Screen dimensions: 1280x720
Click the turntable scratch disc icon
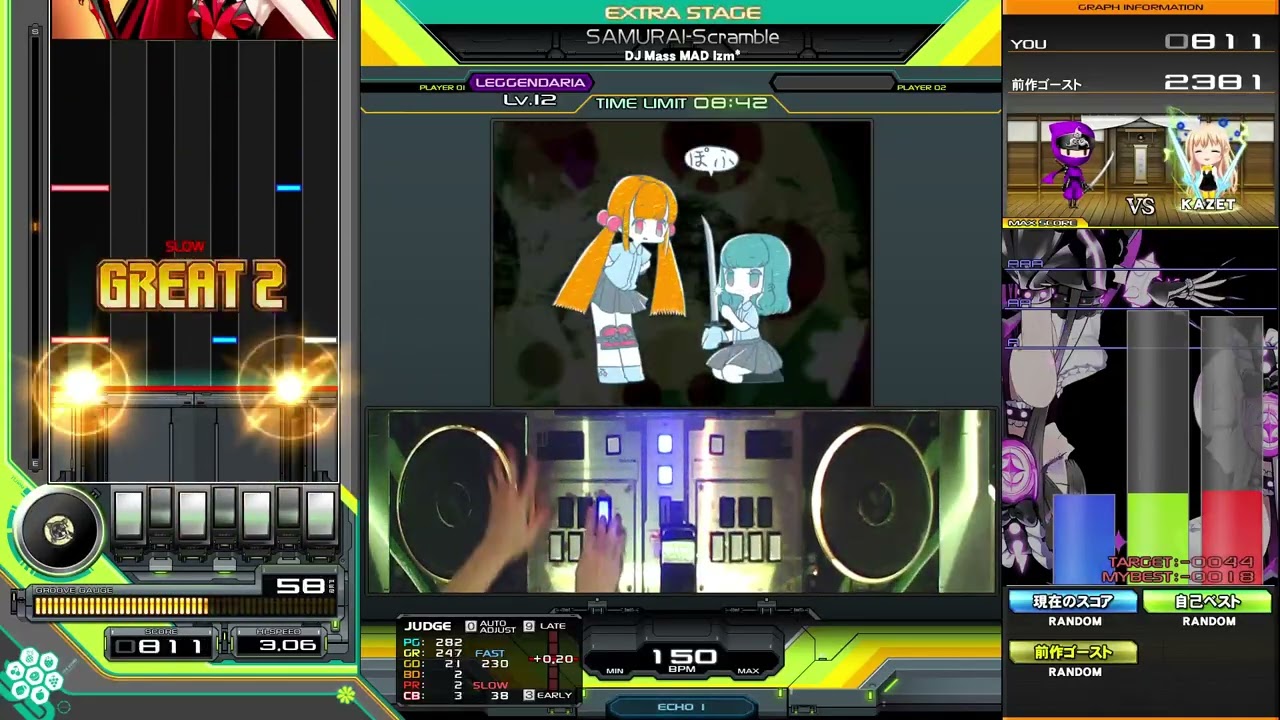click(59, 531)
